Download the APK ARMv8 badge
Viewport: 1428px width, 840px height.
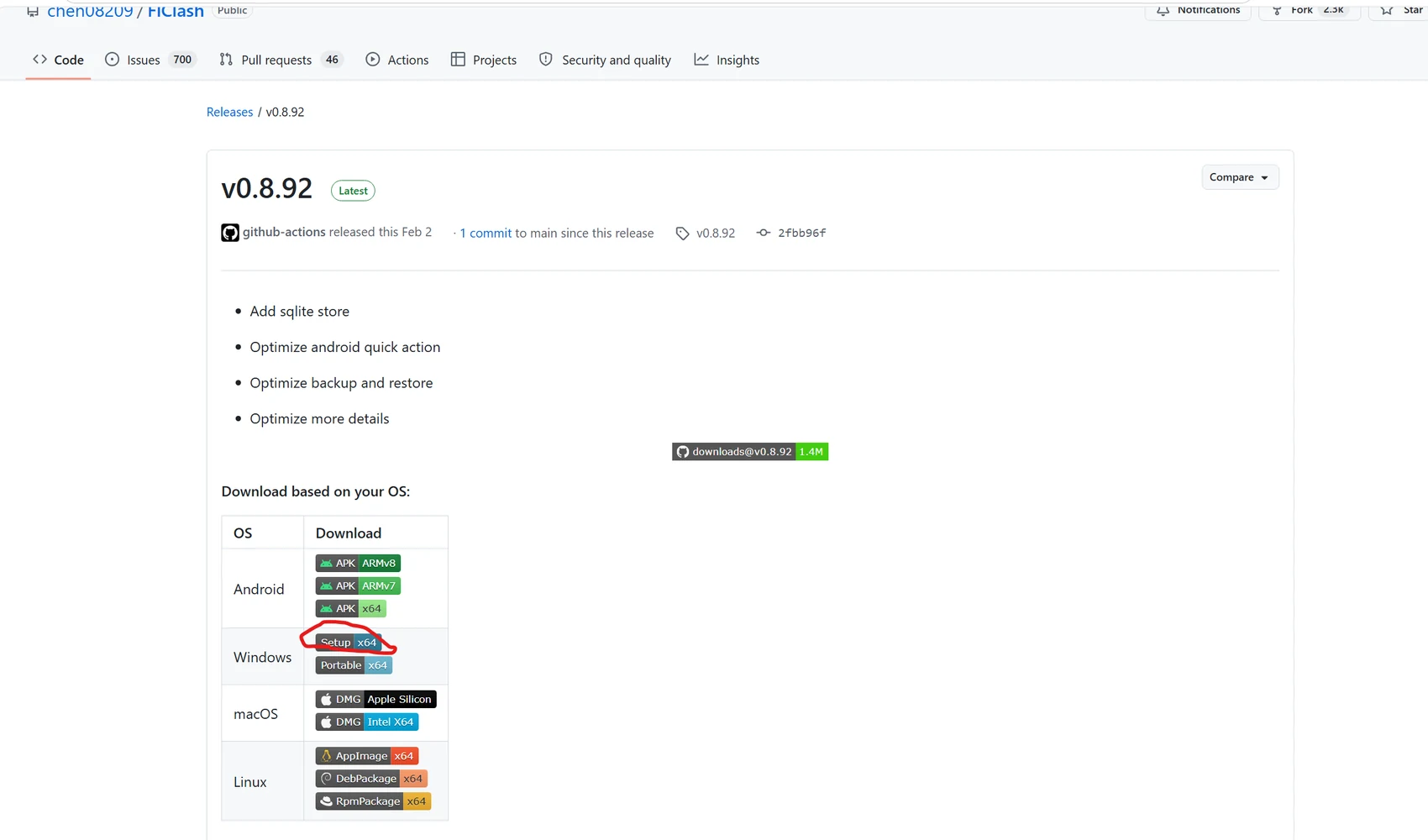358,563
